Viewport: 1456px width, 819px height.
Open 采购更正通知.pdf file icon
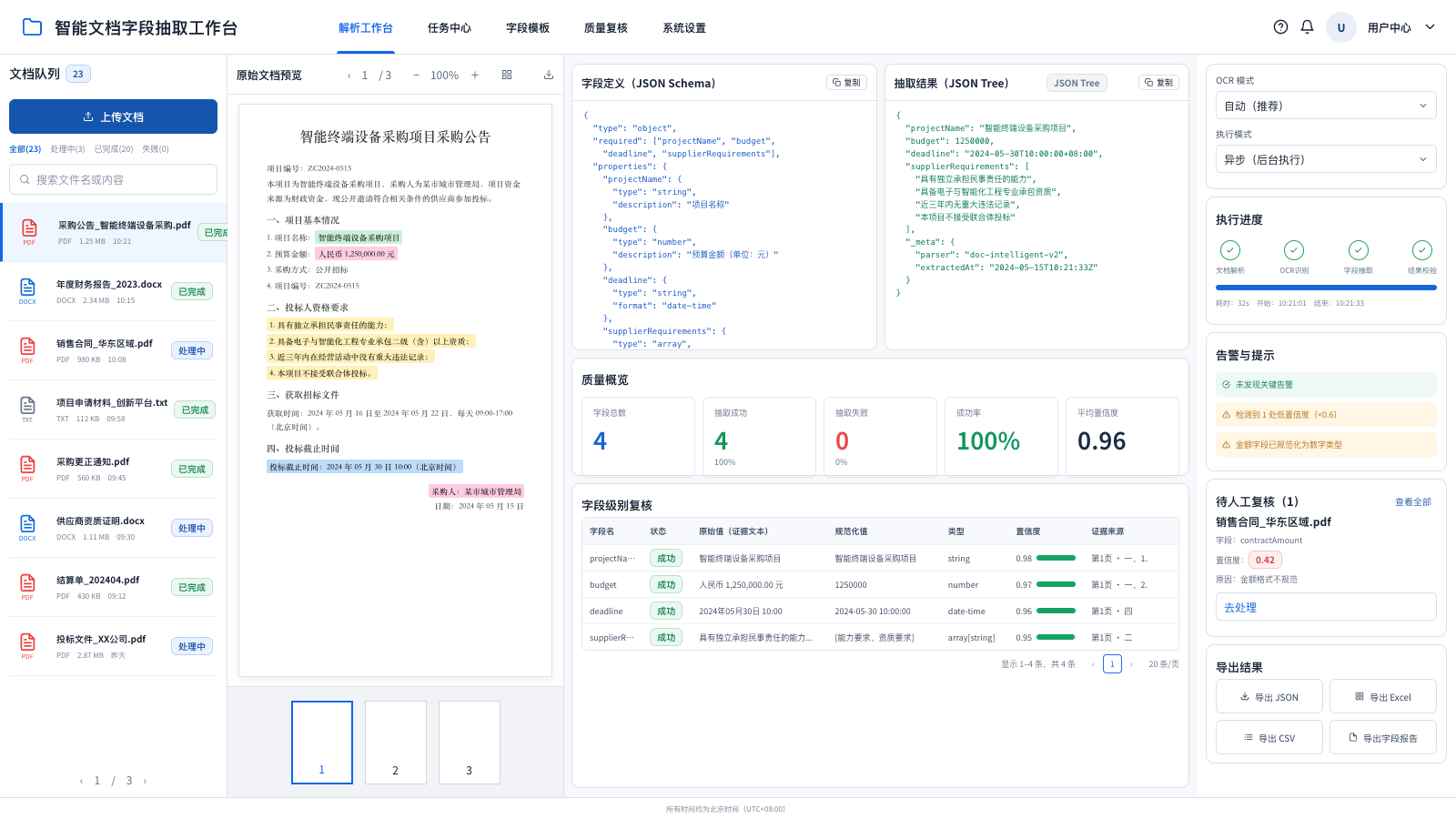click(x=27, y=467)
